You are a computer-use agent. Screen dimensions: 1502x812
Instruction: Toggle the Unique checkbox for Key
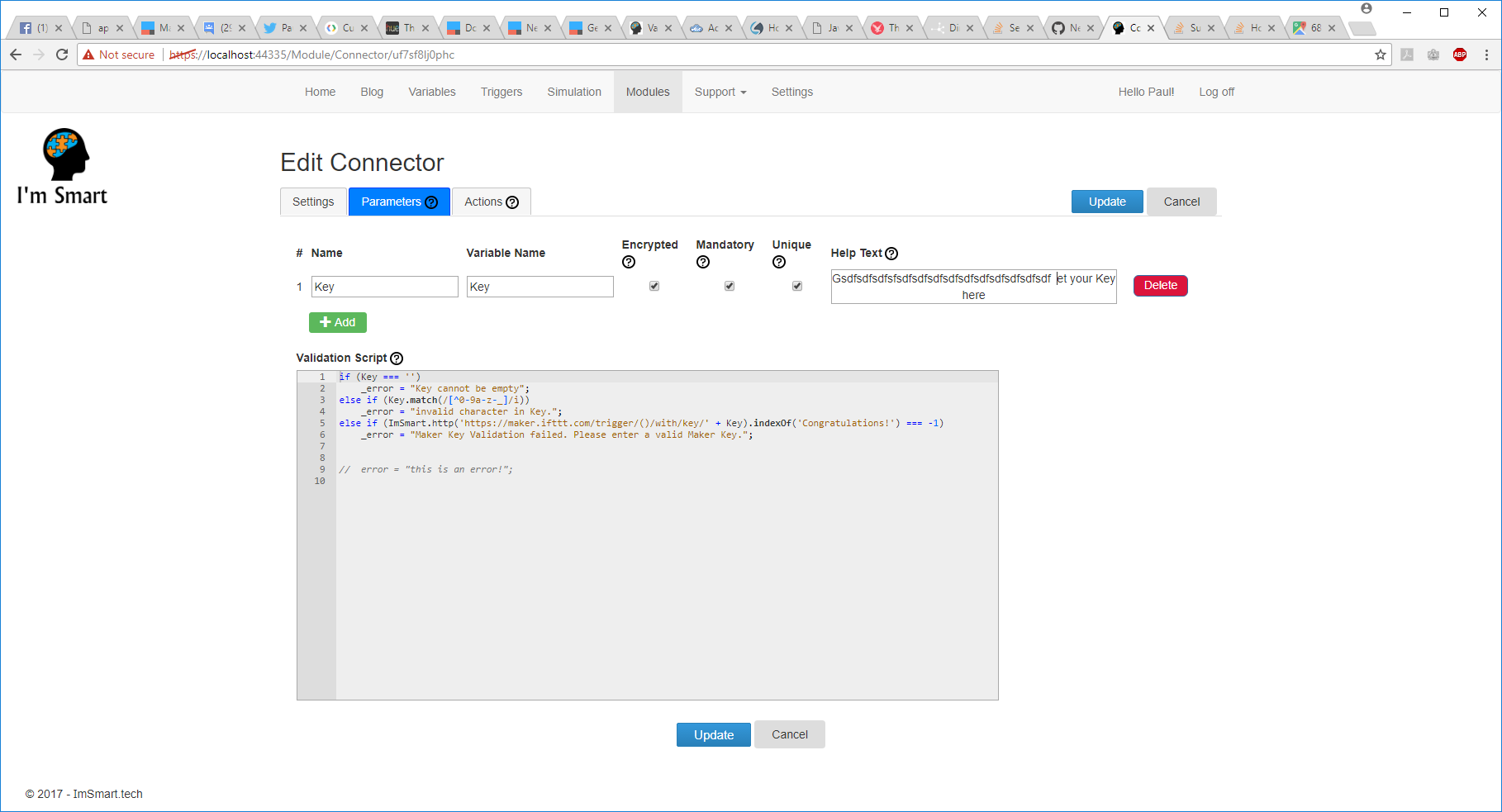tap(797, 286)
